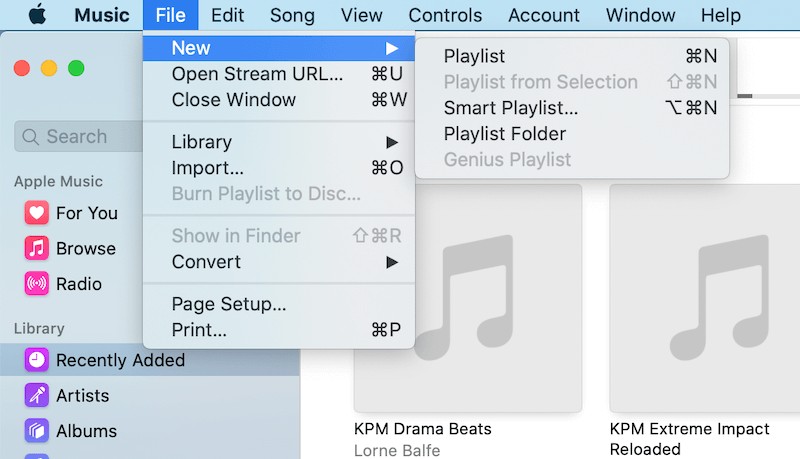Screen dimensions: 800x459
Task: Open the Help menu
Action: tap(720, 15)
